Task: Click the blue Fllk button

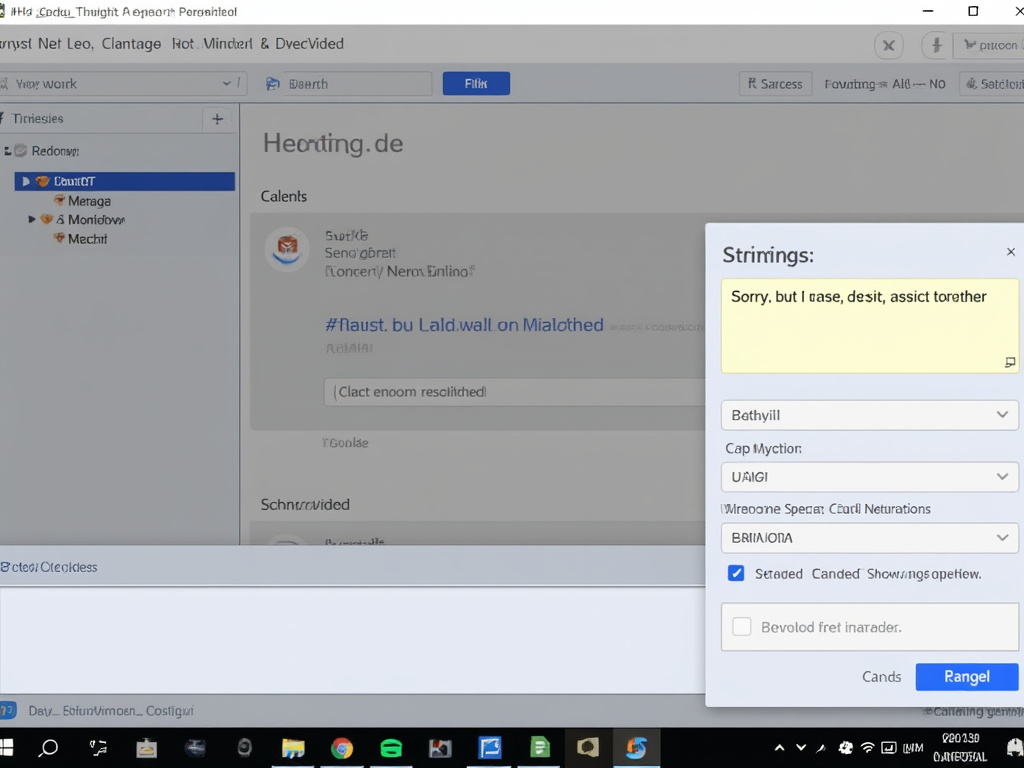Action: tap(475, 84)
